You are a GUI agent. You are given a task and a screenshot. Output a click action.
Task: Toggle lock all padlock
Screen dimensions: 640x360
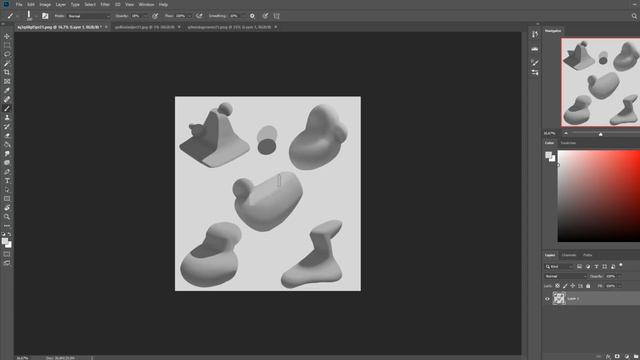[588, 286]
